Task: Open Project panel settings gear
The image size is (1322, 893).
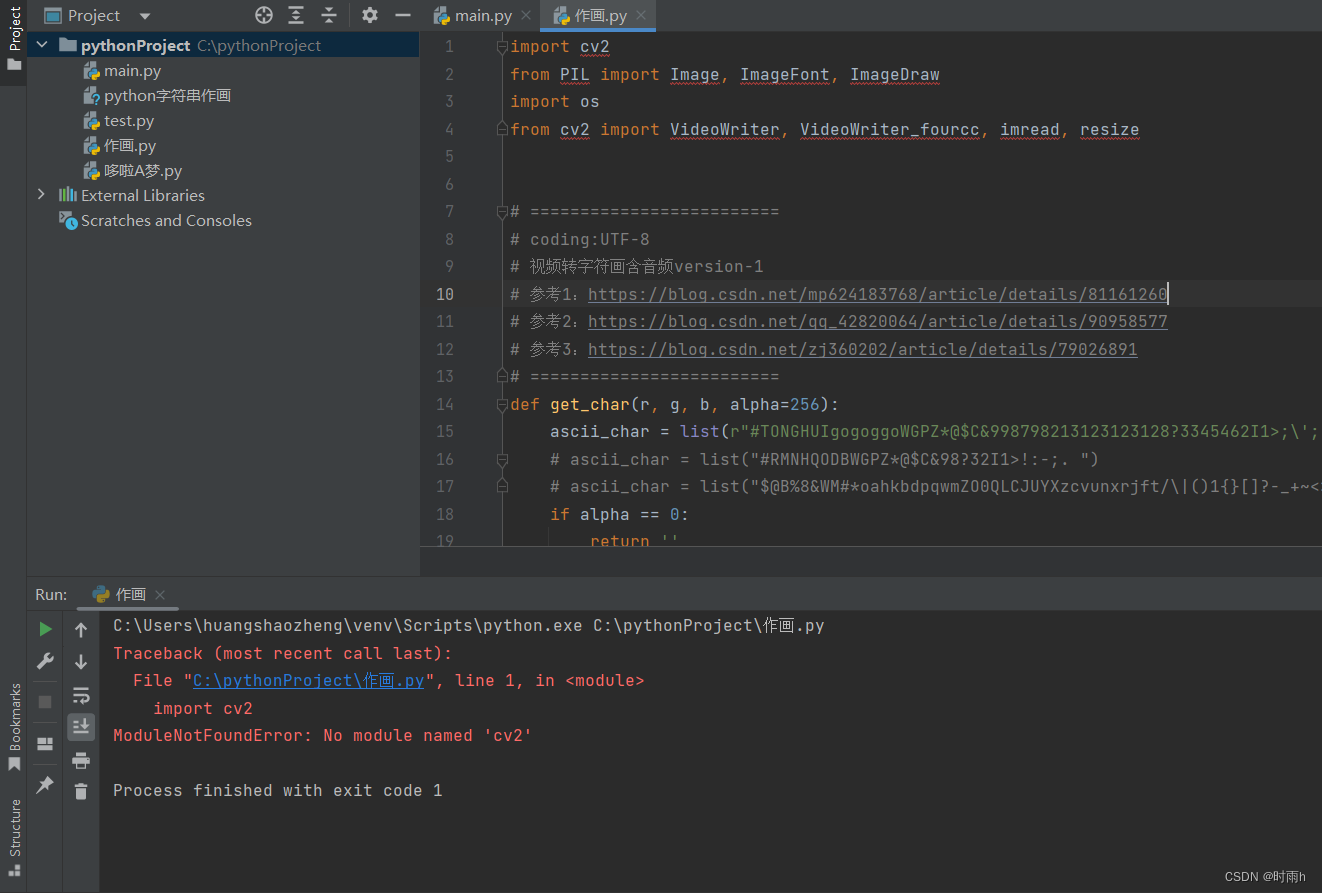Action: pyautogui.click(x=370, y=15)
